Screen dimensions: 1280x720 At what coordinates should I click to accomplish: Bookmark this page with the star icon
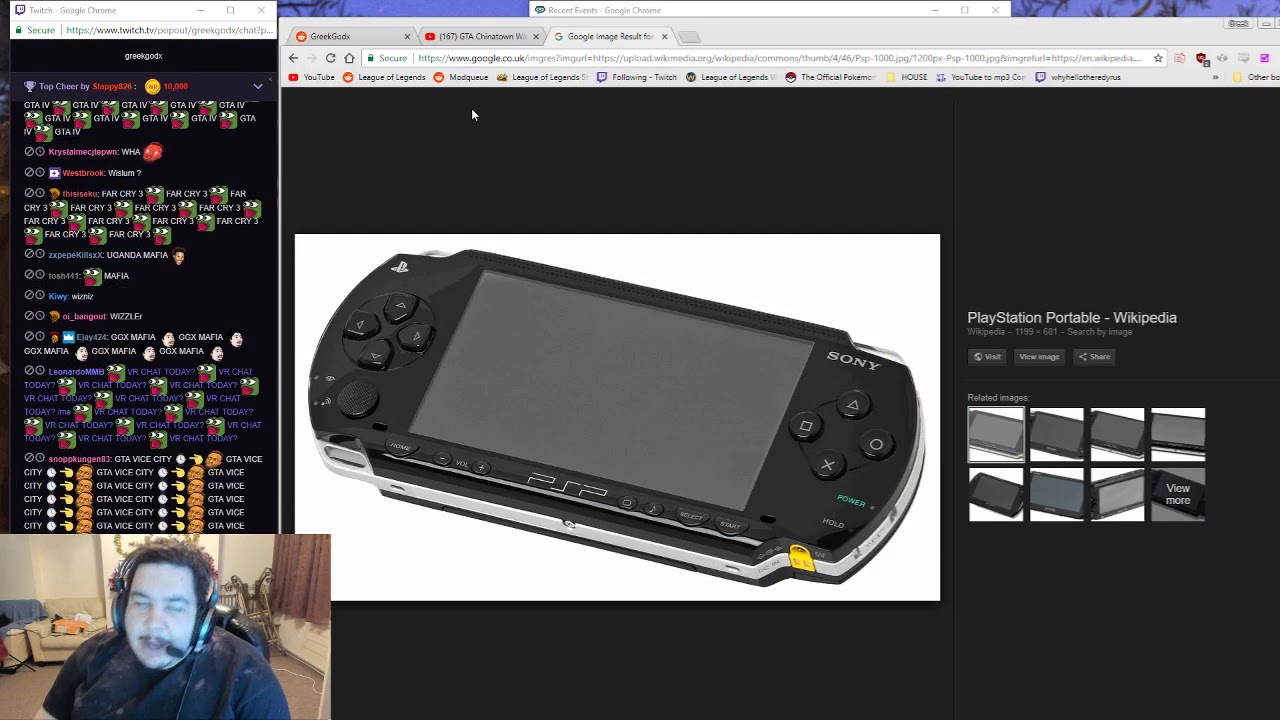click(x=1158, y=58)
